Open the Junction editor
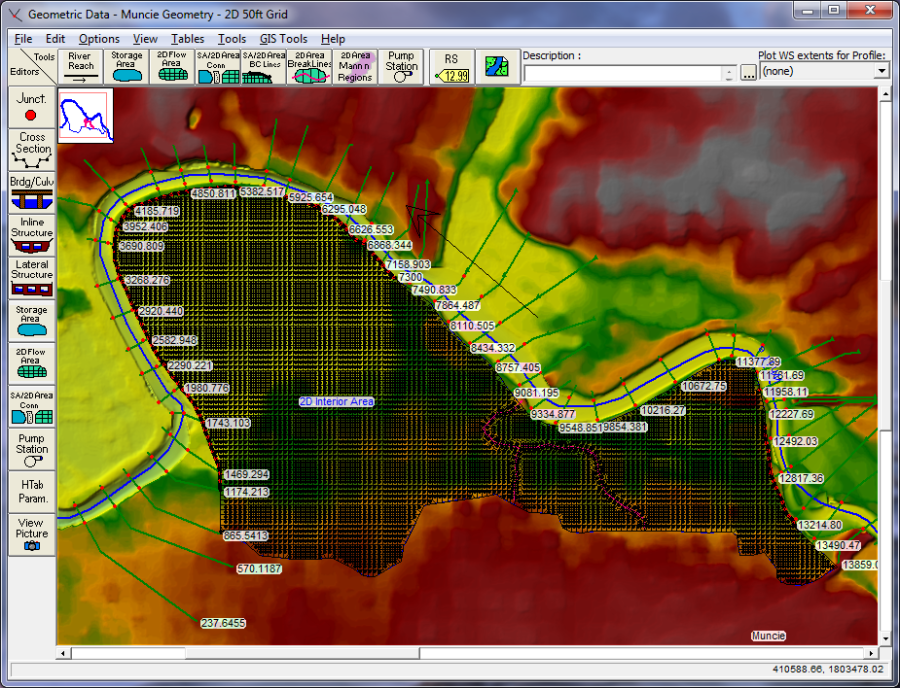The image size is (900, 688). [31, 108]
